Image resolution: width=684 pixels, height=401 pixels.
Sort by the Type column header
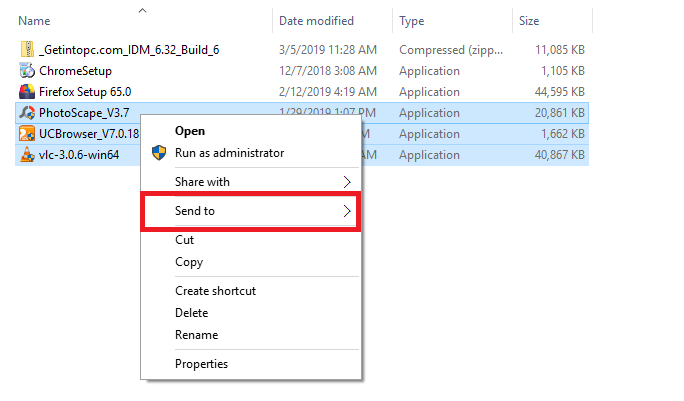click(x=411, y=21)
